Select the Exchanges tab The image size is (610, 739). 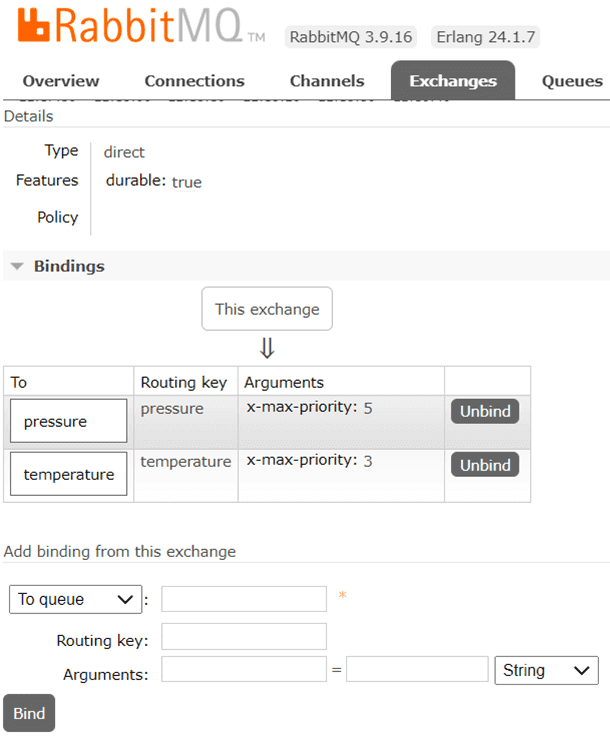(453, 81)
